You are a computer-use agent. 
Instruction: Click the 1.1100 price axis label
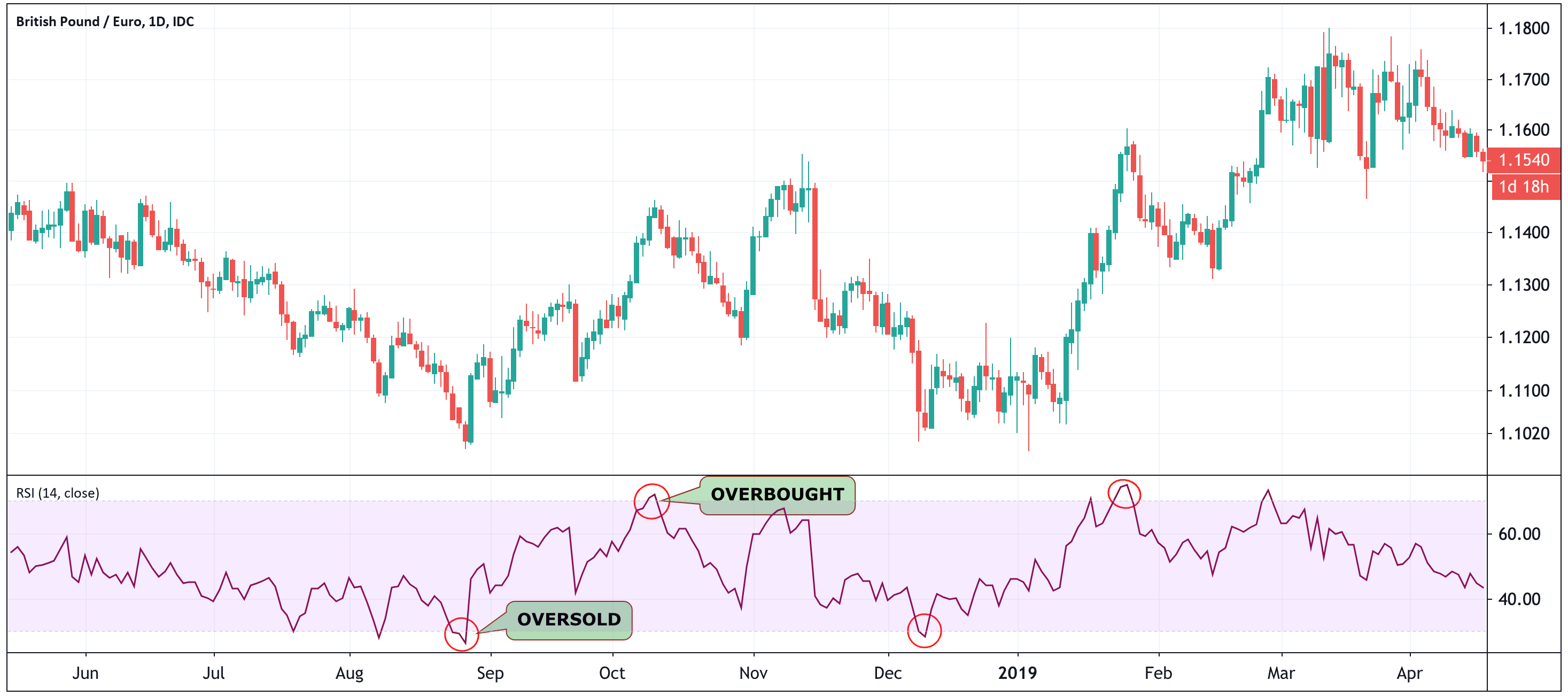tap(1524, 390)
